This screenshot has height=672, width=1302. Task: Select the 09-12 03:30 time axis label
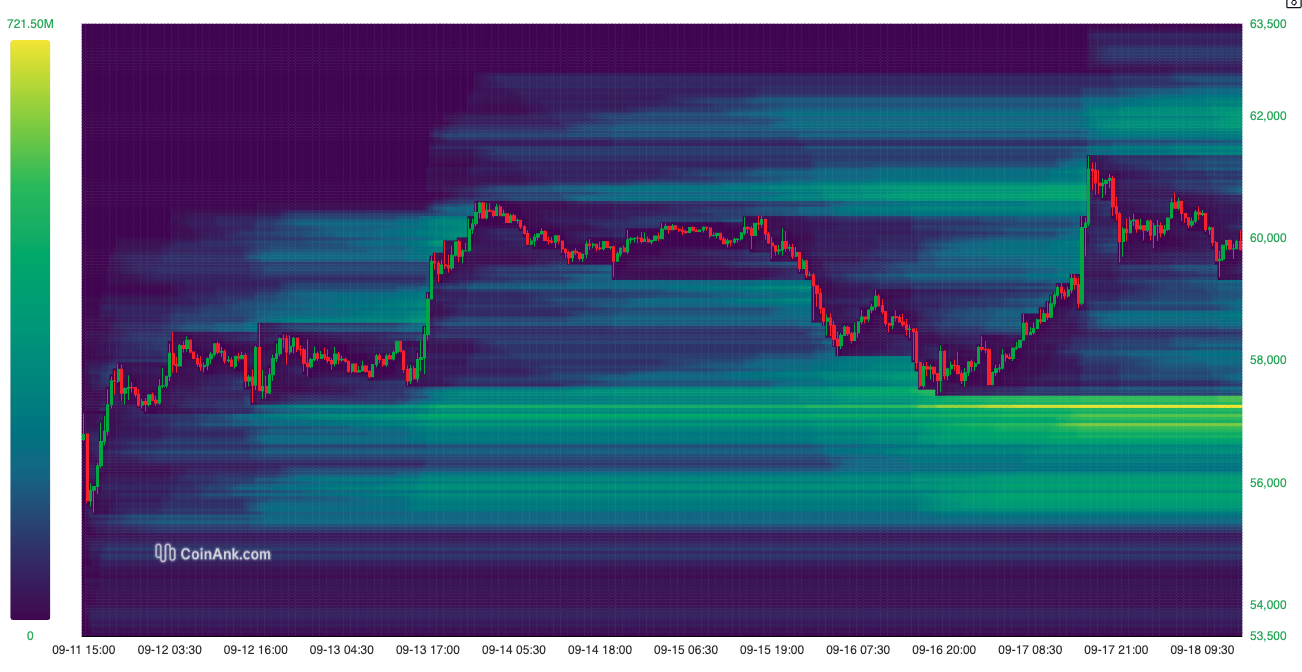coord(170,650)
